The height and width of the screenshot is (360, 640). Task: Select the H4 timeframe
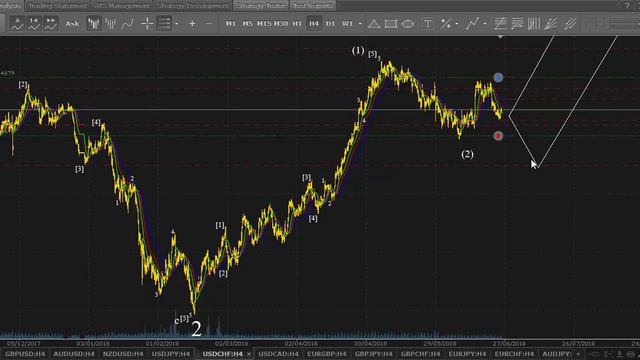pos(314,24)
